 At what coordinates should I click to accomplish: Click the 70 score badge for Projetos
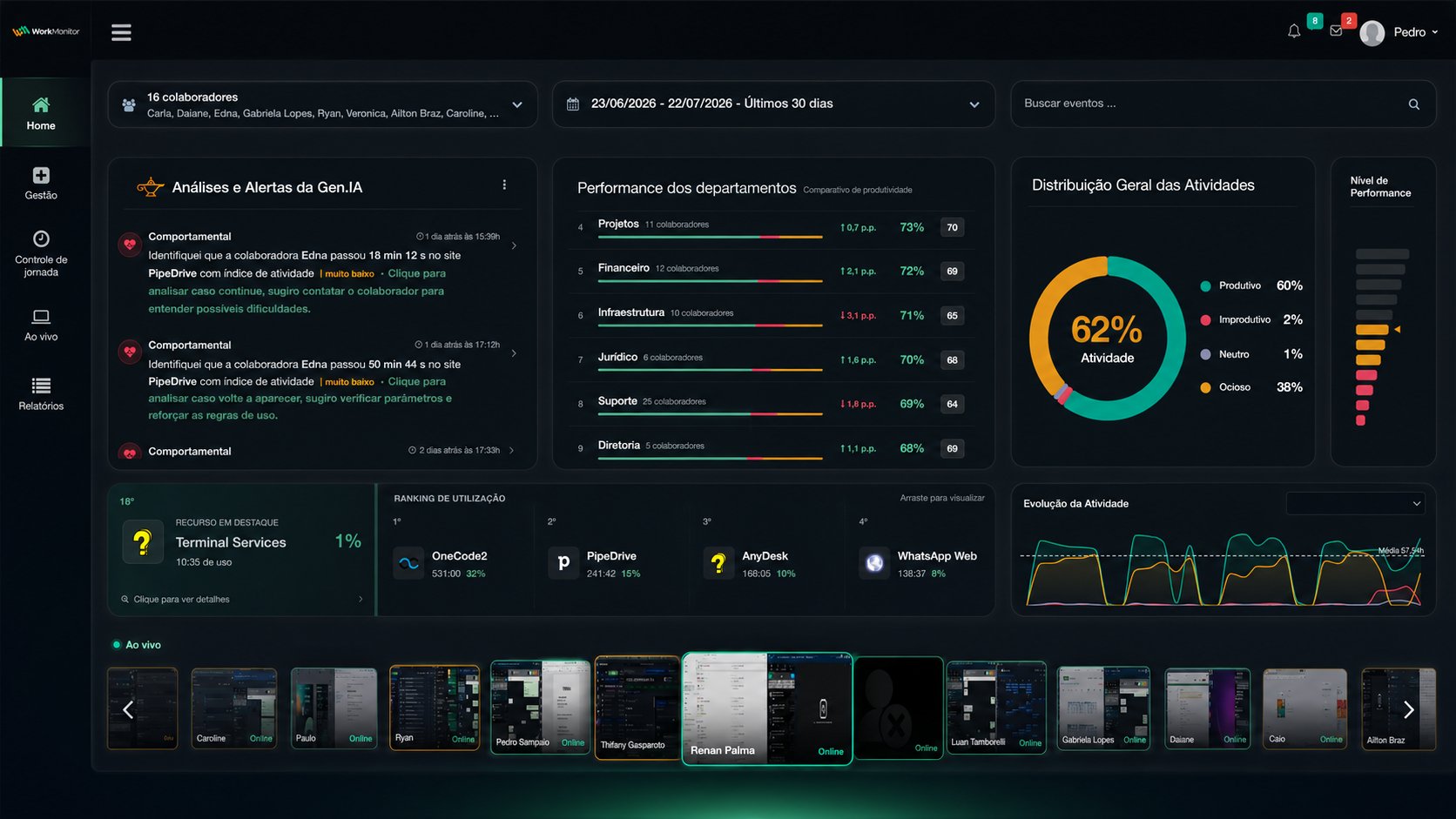click(953, 227)
